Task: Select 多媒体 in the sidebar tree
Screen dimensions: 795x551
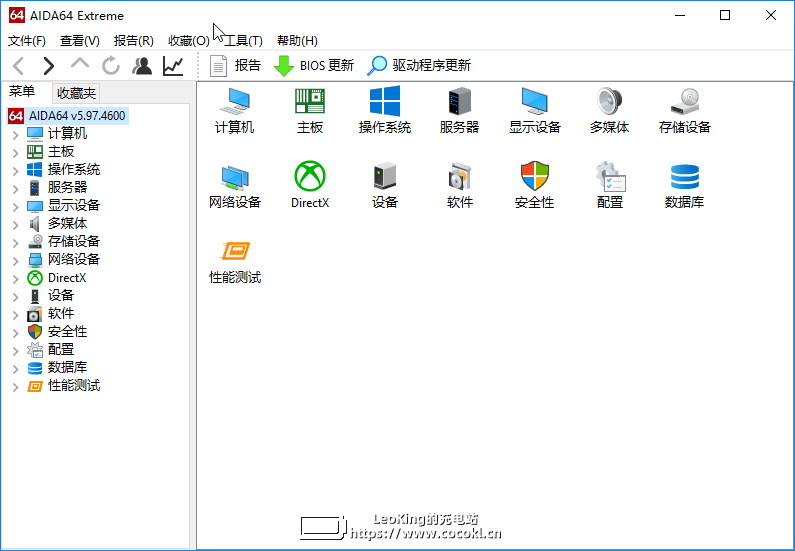Action: pyautogui.click(x=67, y=224)
